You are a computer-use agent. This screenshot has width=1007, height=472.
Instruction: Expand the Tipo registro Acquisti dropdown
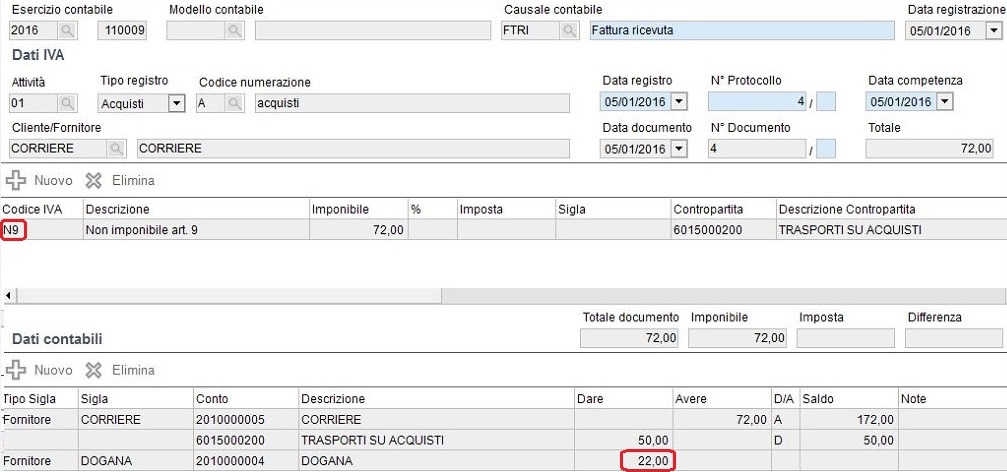(x=176, y=103)
